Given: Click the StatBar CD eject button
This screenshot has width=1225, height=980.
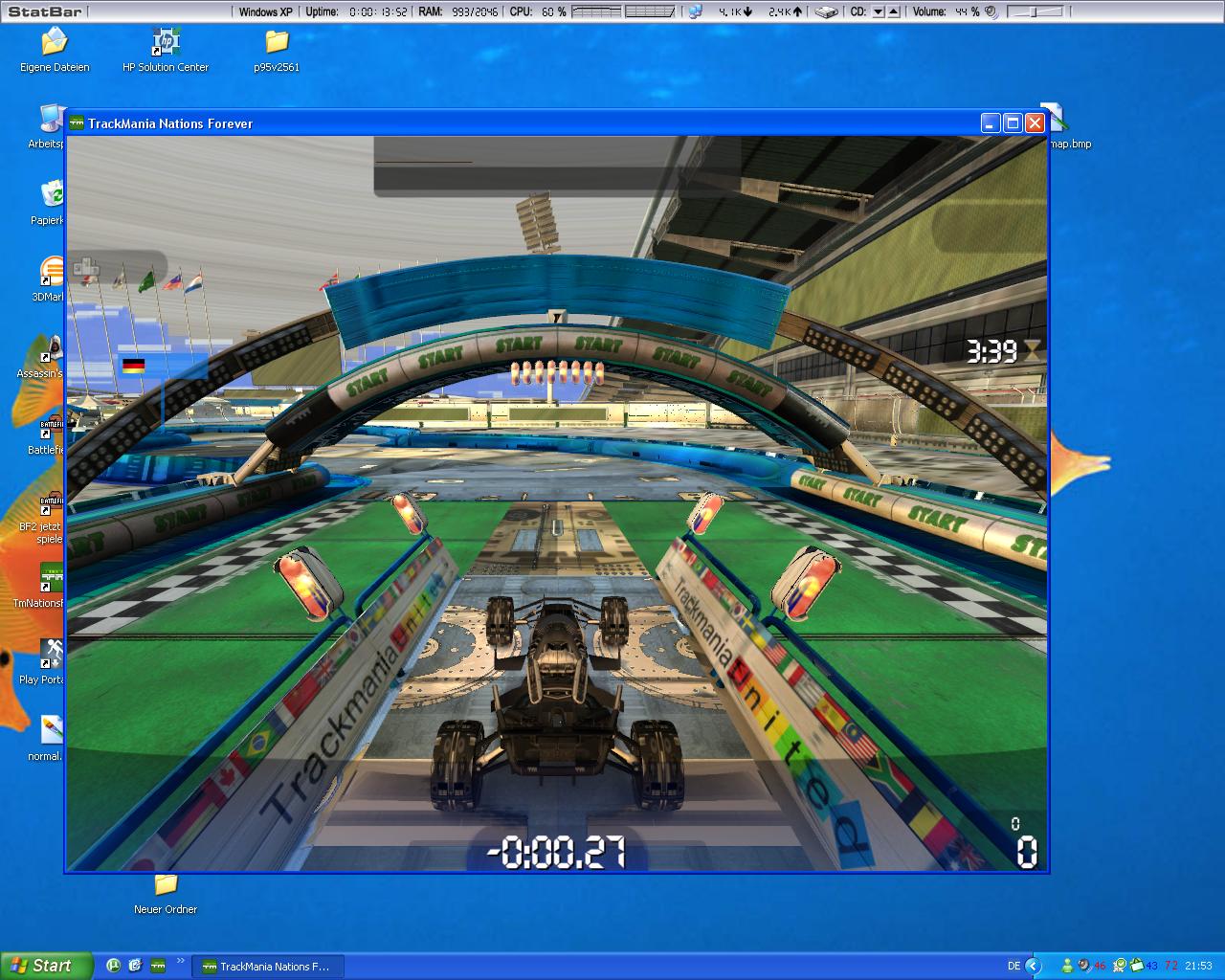Looking at the screenshot, I should pos(893,11).
